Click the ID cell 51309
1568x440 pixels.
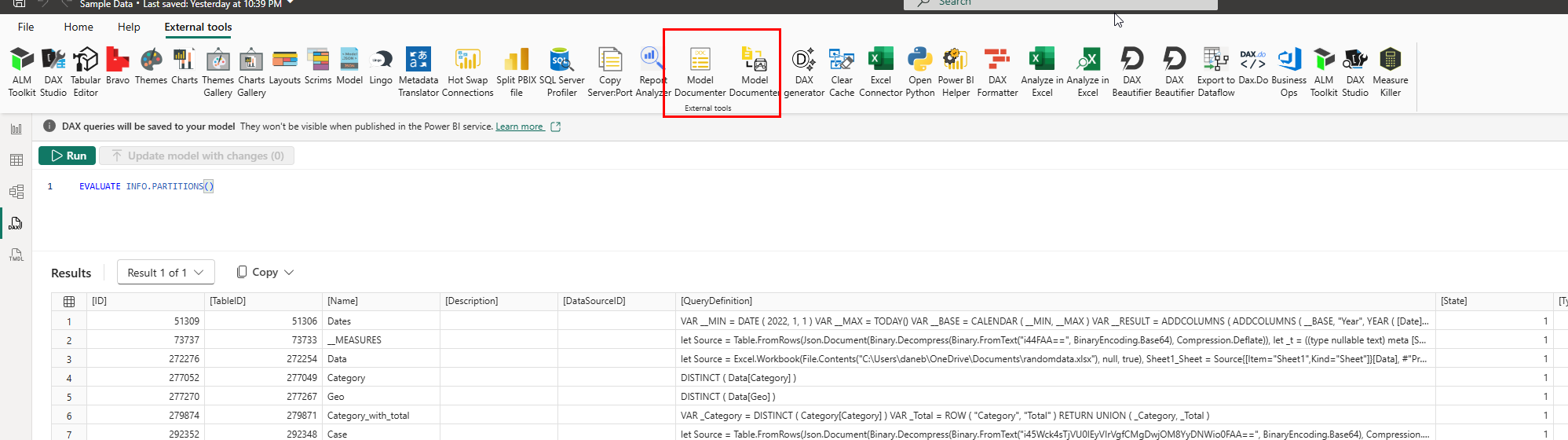pos(145,321)
